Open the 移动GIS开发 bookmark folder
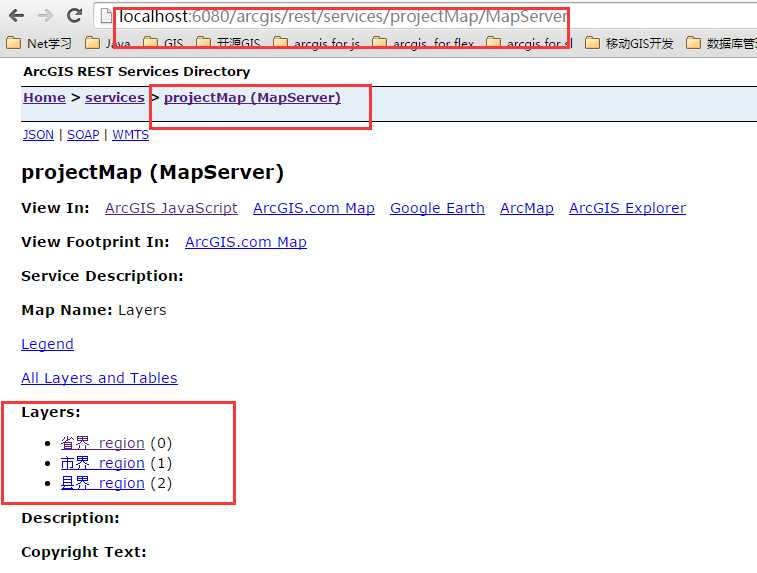Screen dimensions: 757x573 (629, 43)
